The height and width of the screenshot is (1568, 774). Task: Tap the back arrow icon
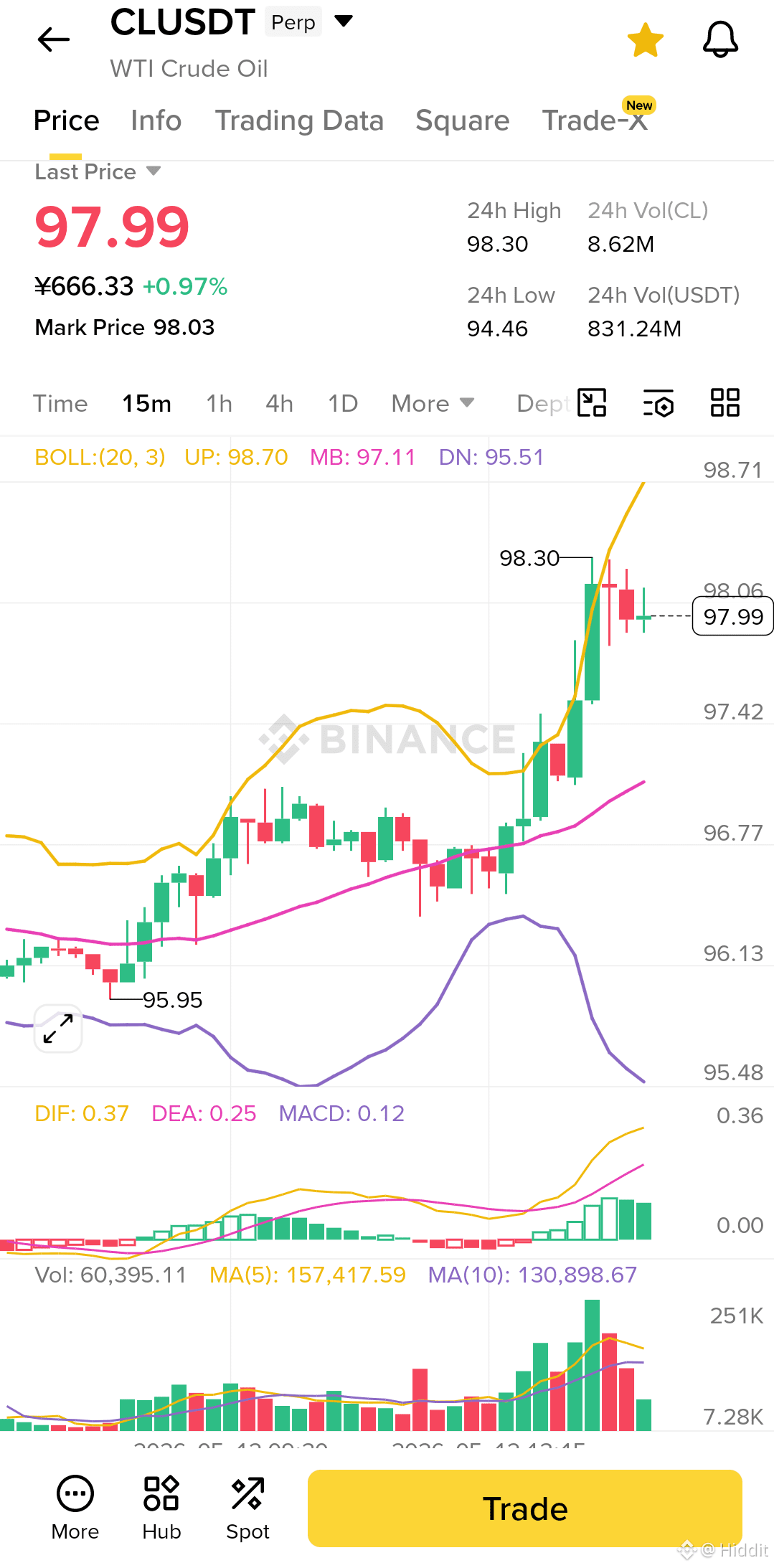(x=54, y=39)
